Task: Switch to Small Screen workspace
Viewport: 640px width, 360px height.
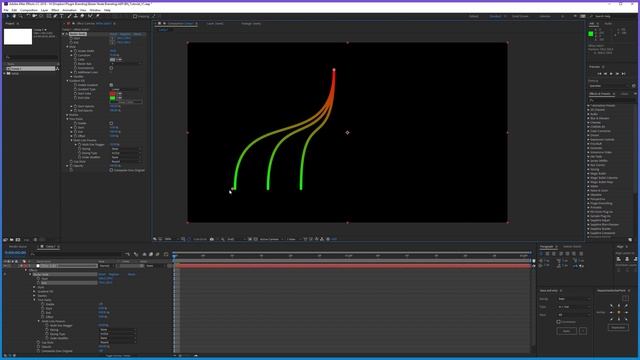Action: (x=520, y=16)
